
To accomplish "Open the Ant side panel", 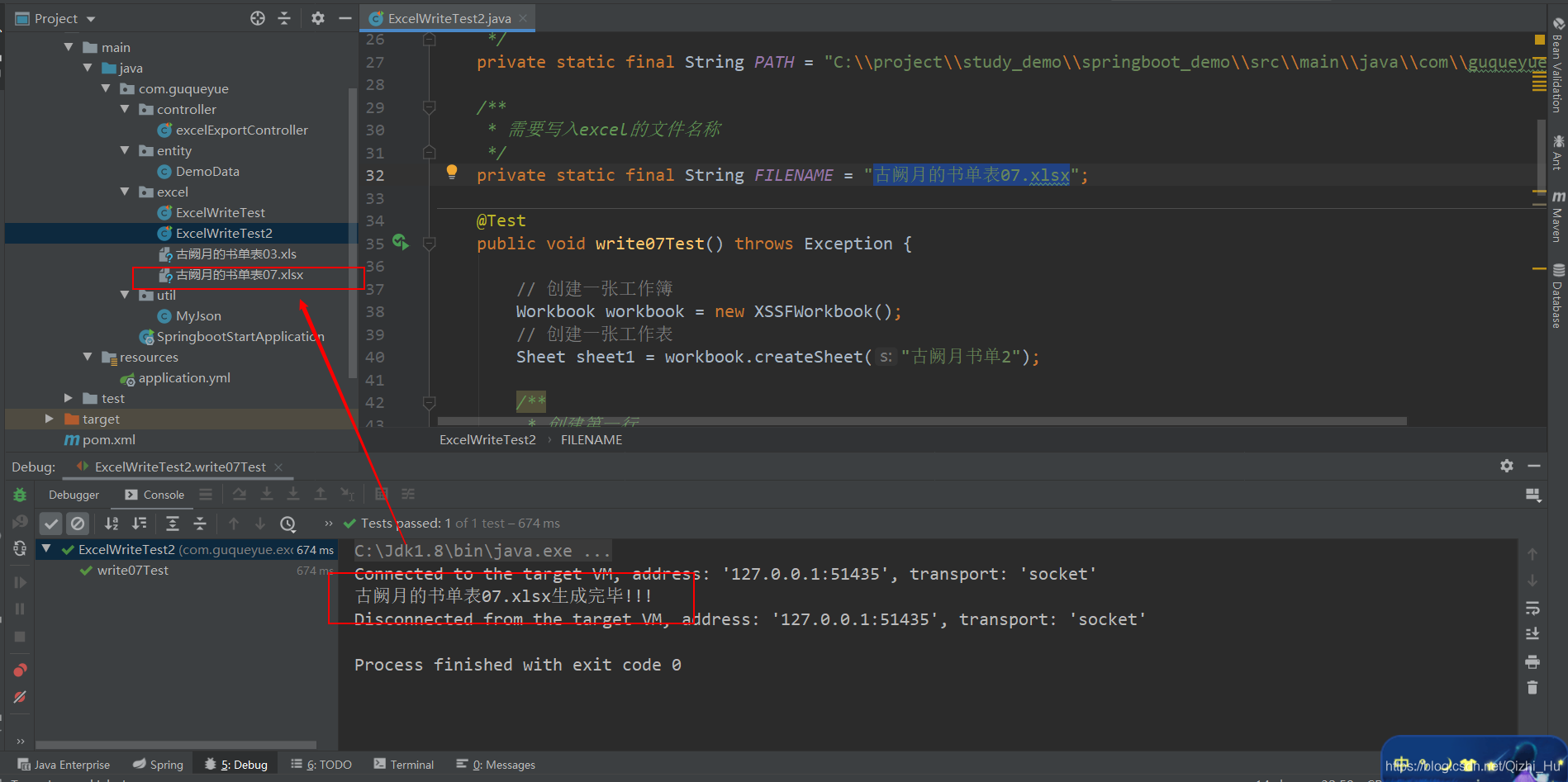I will point(1557,152).
